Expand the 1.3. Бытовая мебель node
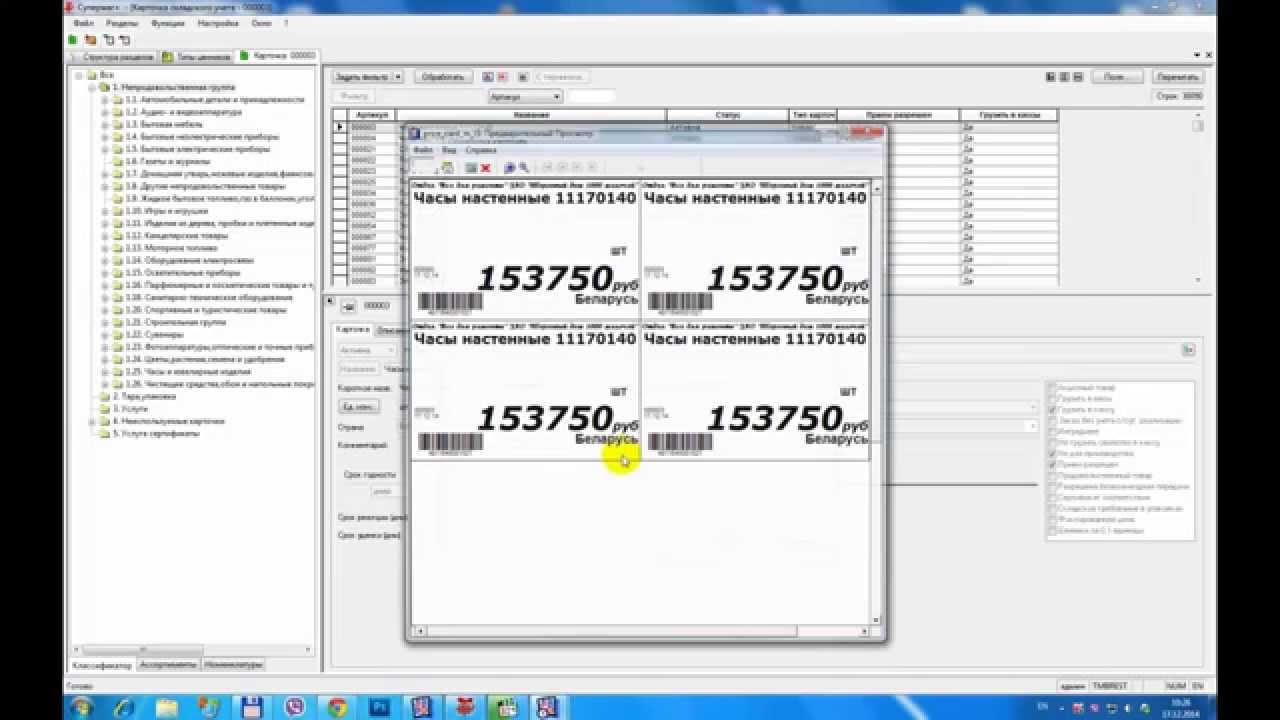Image resolution: width=1280 pixels, height=720 pixels. pyautogui.click(x=104, y=124)
